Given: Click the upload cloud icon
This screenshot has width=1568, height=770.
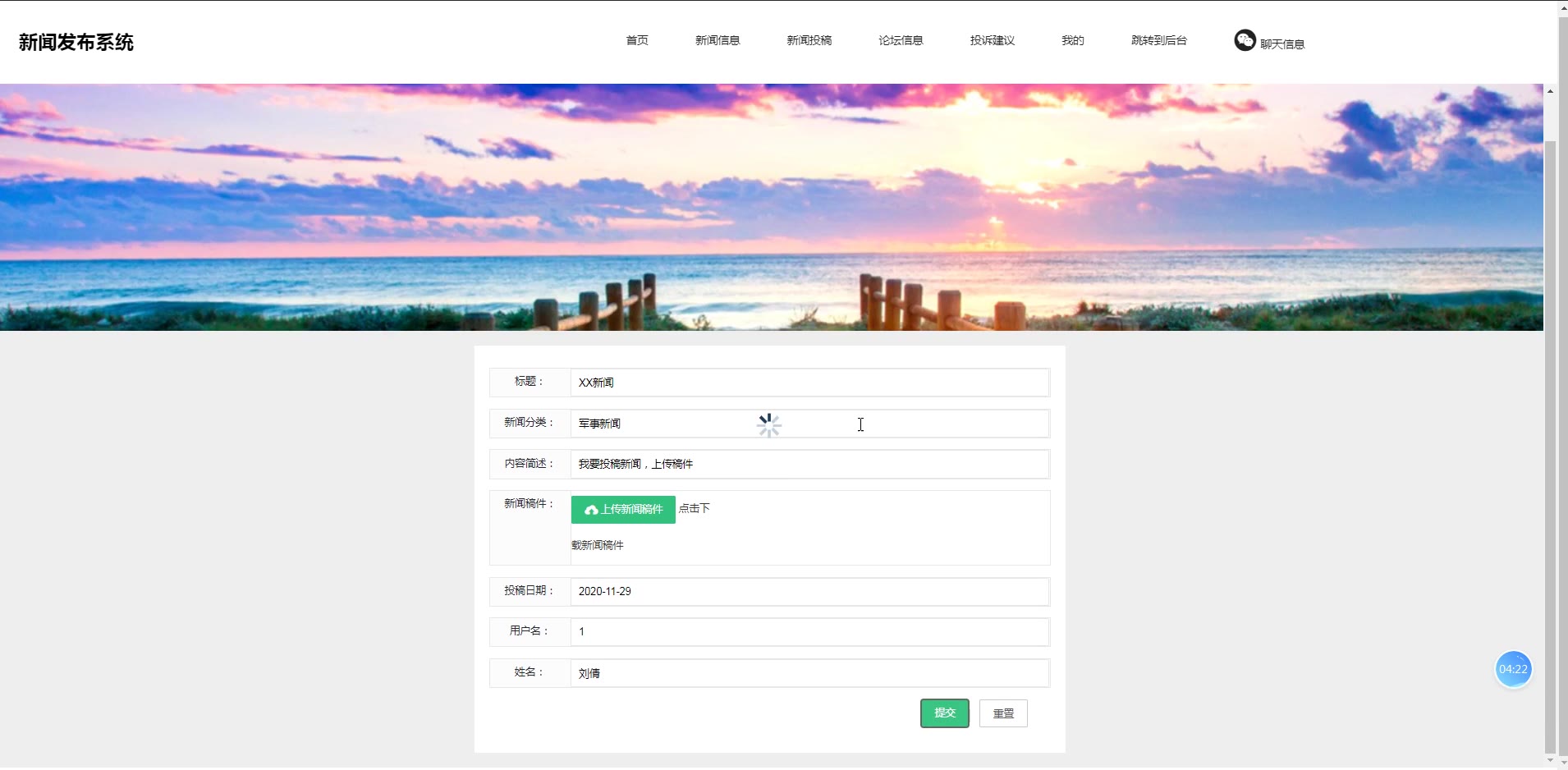Looking at the screenshot, I should click(591, 510).
